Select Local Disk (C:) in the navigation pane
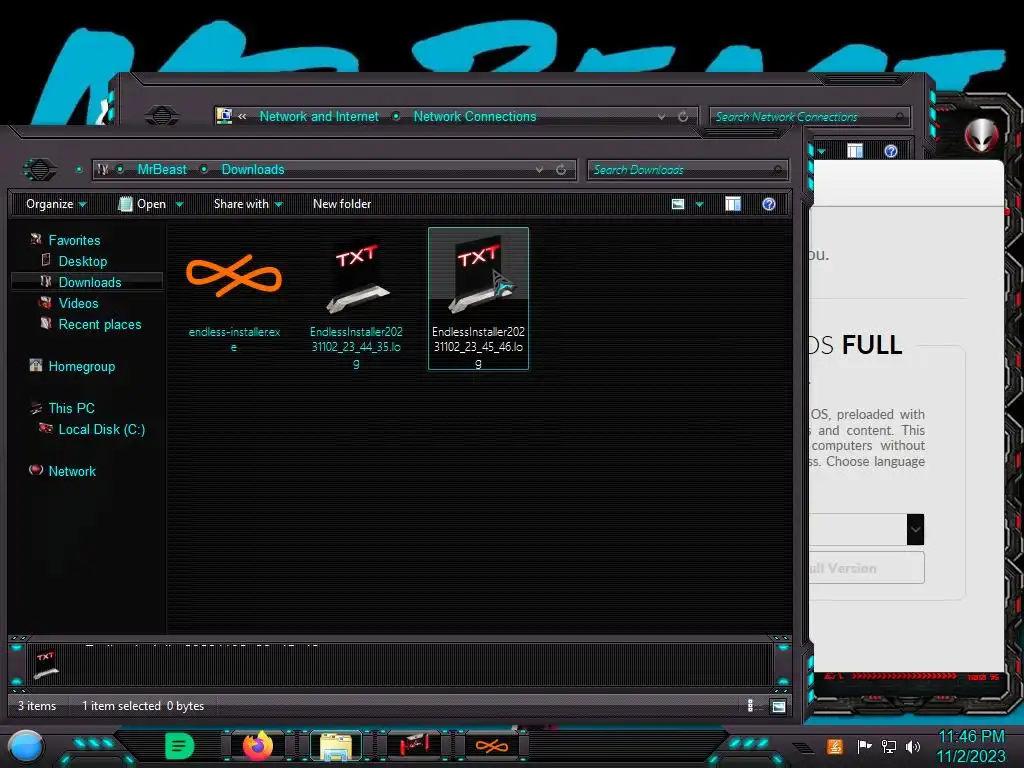 [x=102, y=429]
